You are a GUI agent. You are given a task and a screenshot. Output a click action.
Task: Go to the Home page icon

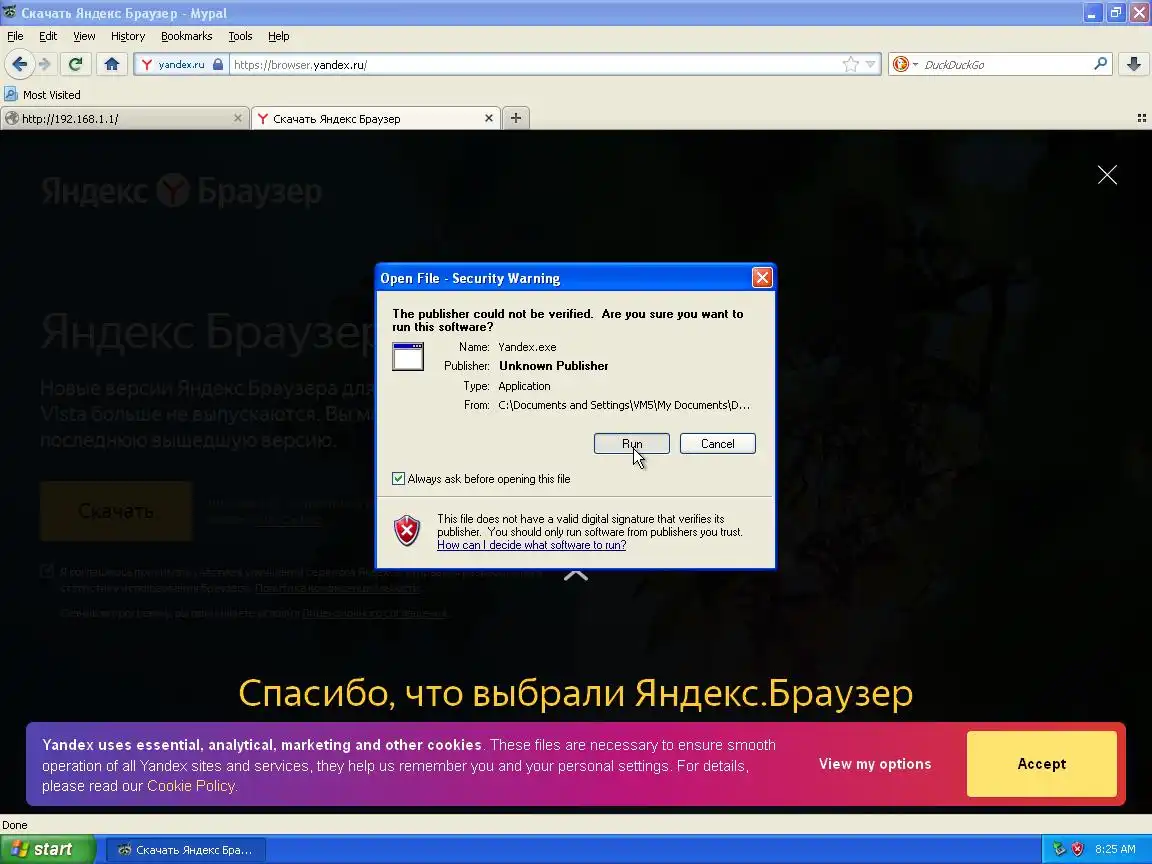(x=112, y=64)
